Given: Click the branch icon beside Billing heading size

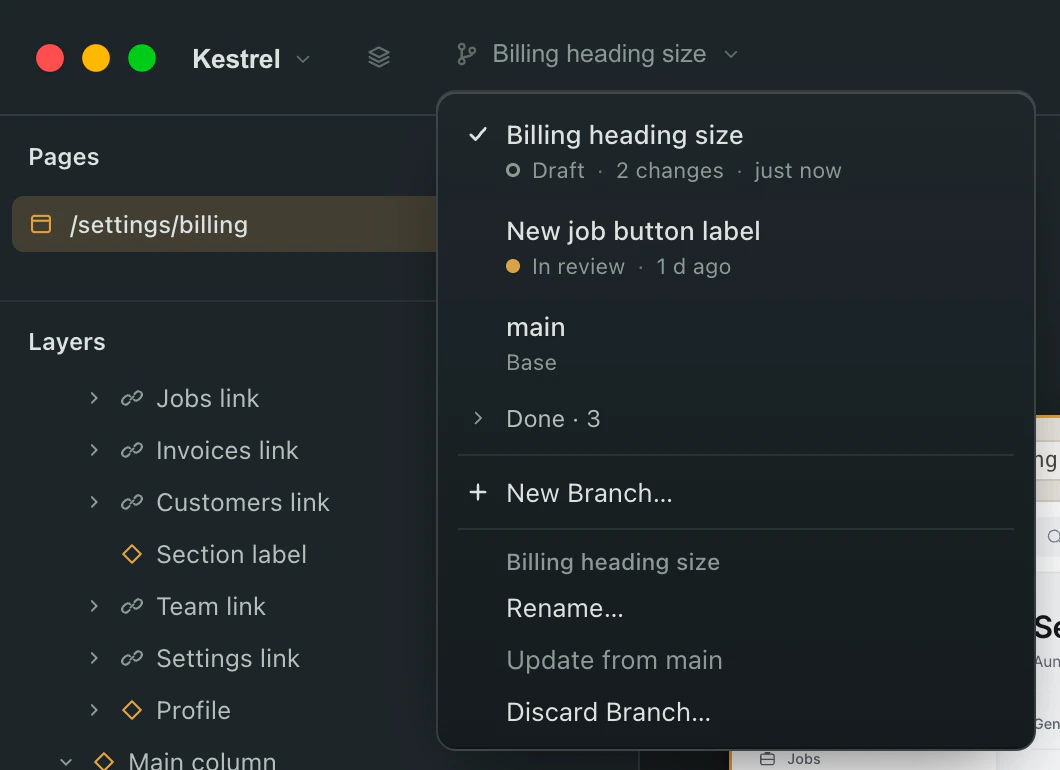Looking at the screenshot, I should pyautogui.click(x=466, y=54).
